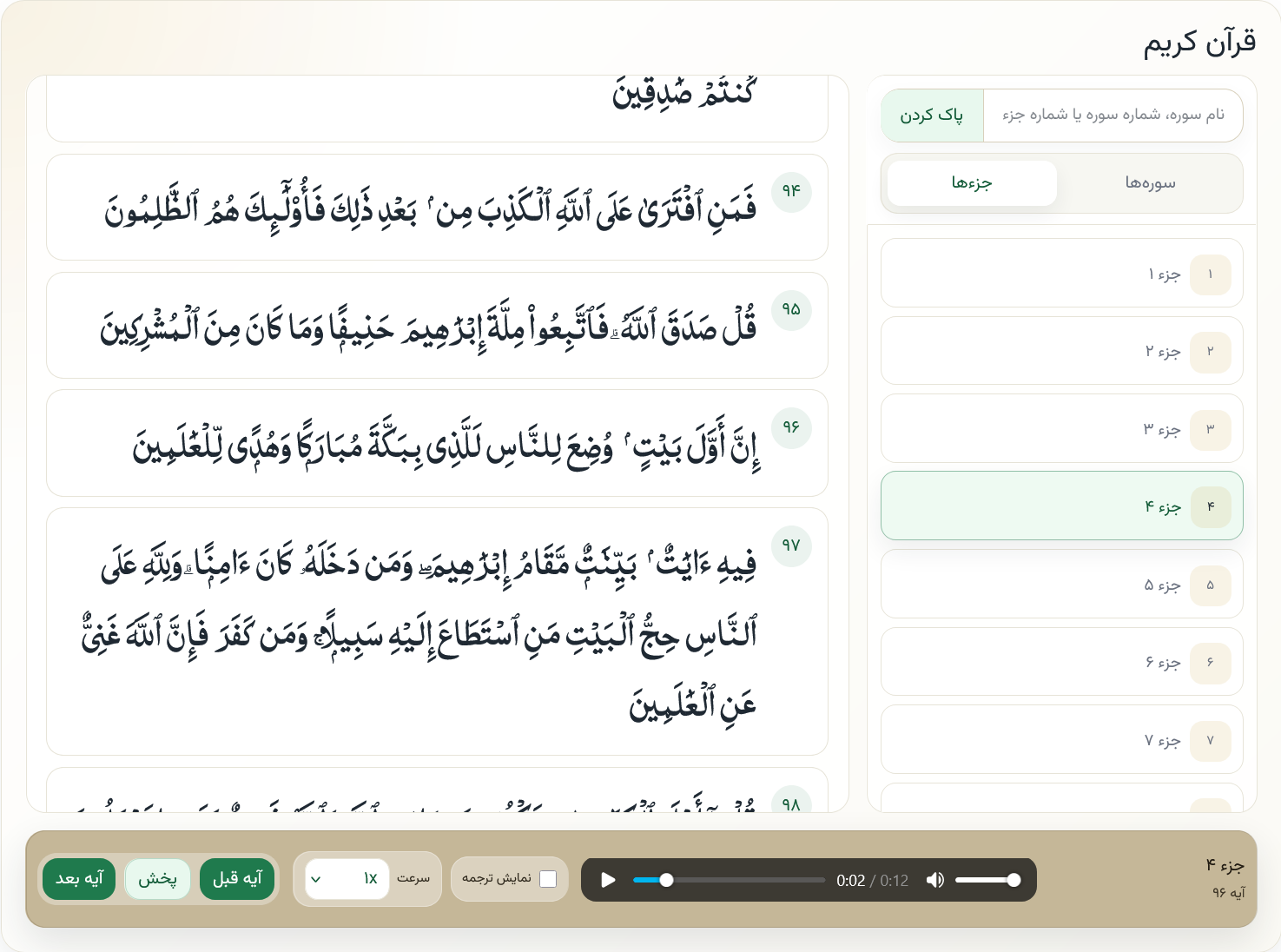The width and height of the screenshot is (1281, 952).
Task: Go to next verse with آیه بعد
Action: 79,879
